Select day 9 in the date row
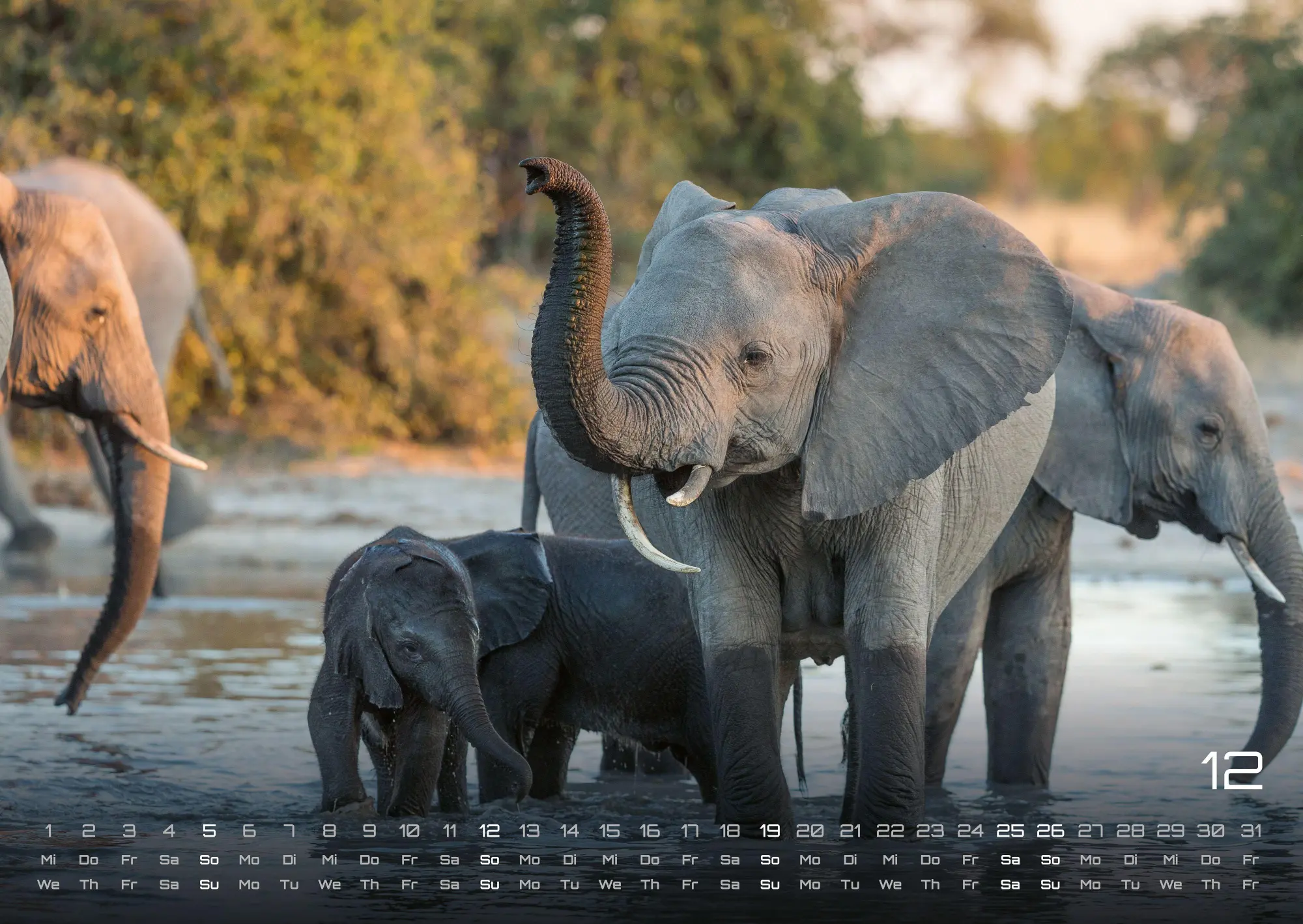Image resolution: width=1303 pixels, height=924 pixels. tap(369, 831)
